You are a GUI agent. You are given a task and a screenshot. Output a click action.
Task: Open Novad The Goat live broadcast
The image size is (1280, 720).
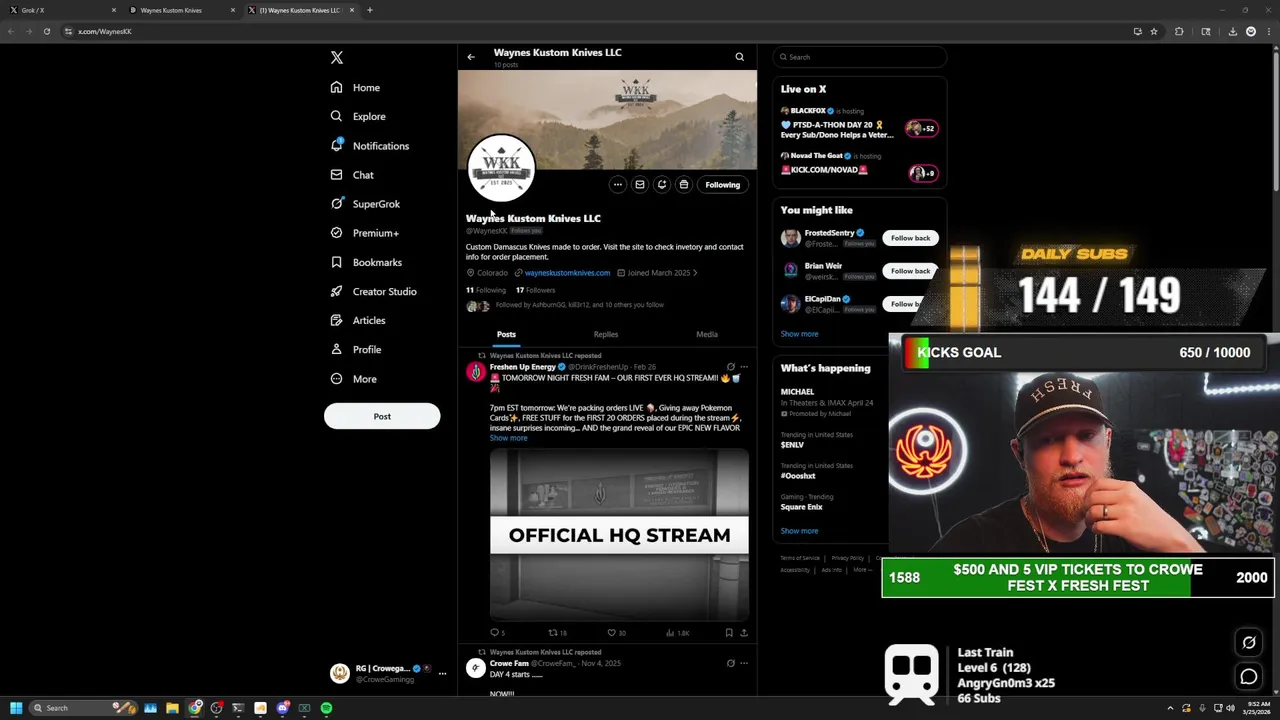(859, 165)
